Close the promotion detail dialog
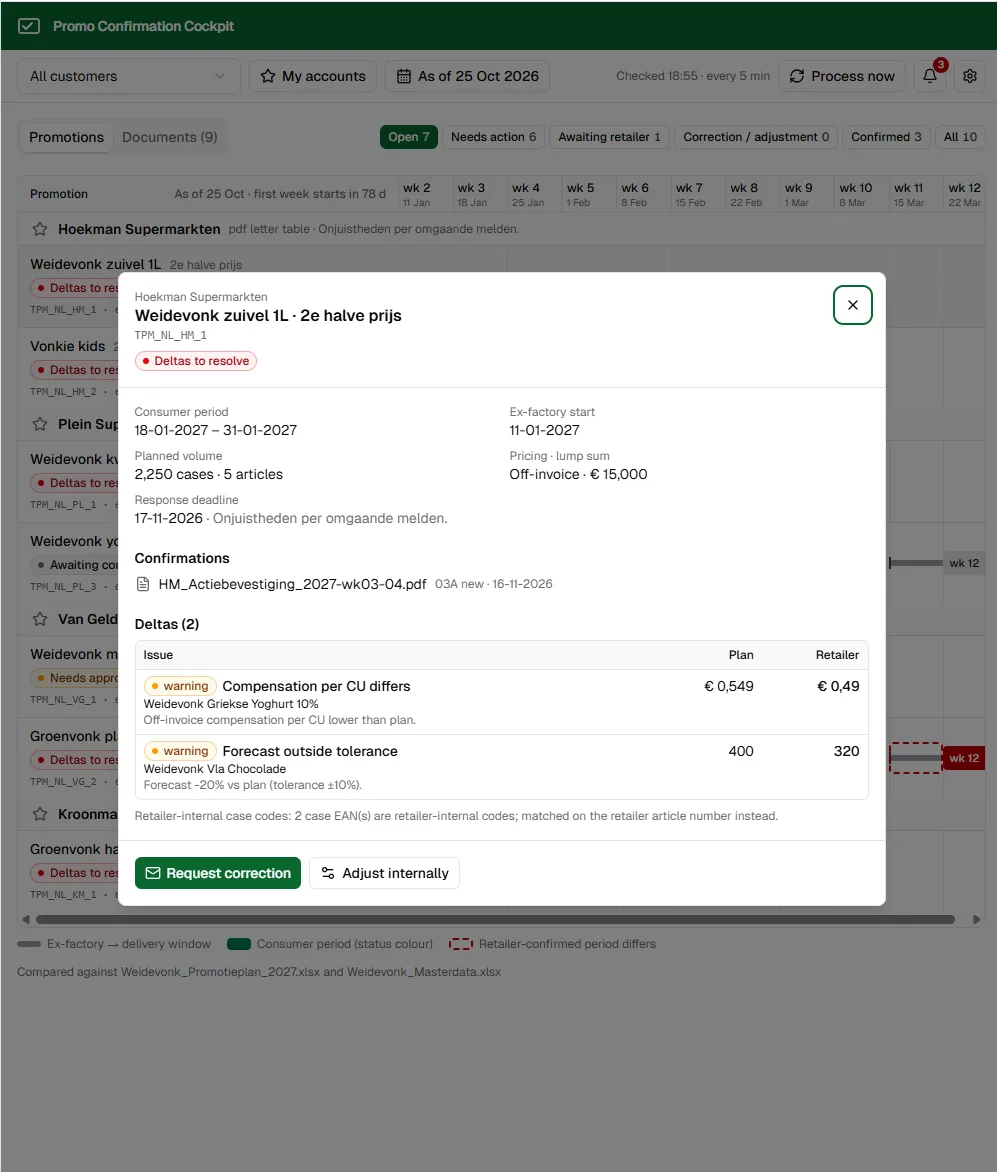Screen dimensions: 997x1172 852,305
